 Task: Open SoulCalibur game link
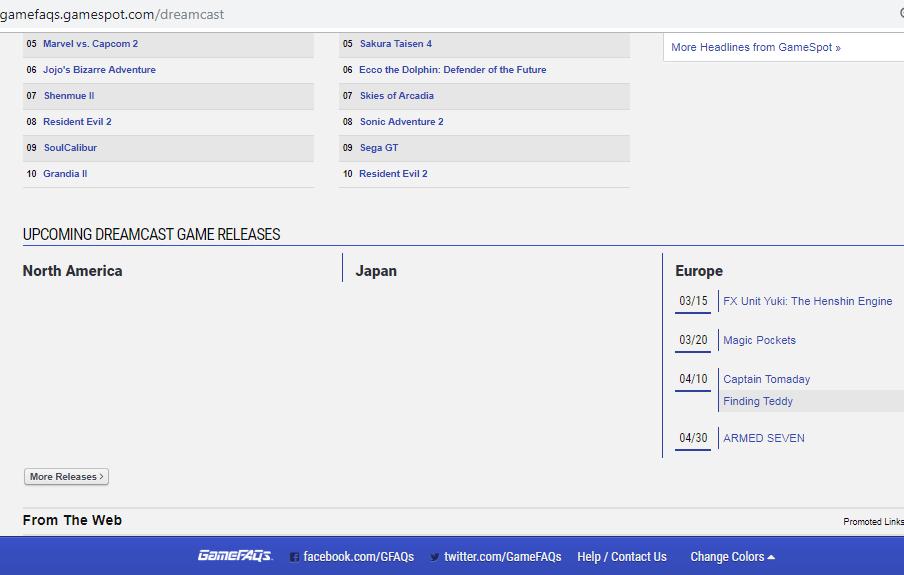tap(70, 148)
